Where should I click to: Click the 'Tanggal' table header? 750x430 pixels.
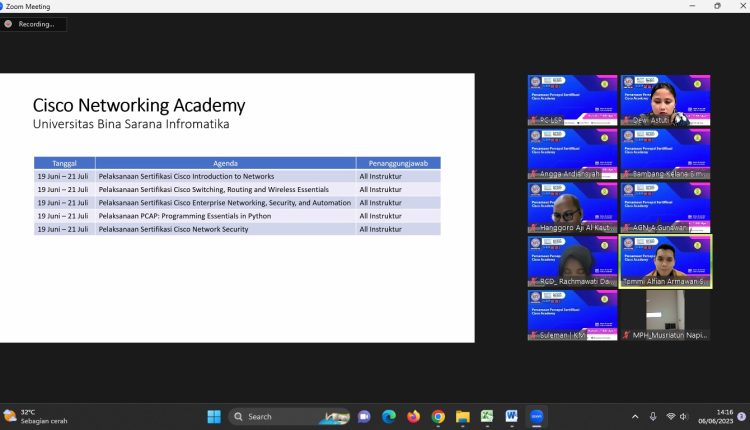[64, 163]
